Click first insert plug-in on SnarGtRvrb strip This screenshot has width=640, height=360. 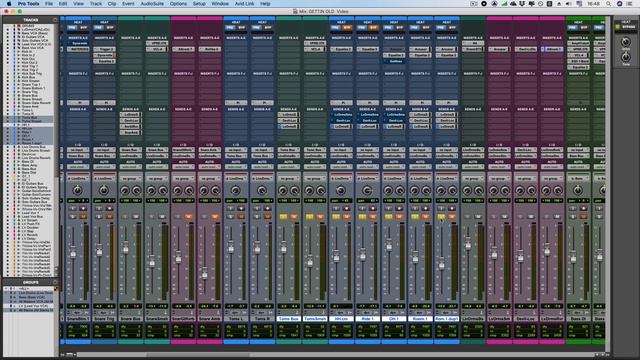click(x=183, y=49)
